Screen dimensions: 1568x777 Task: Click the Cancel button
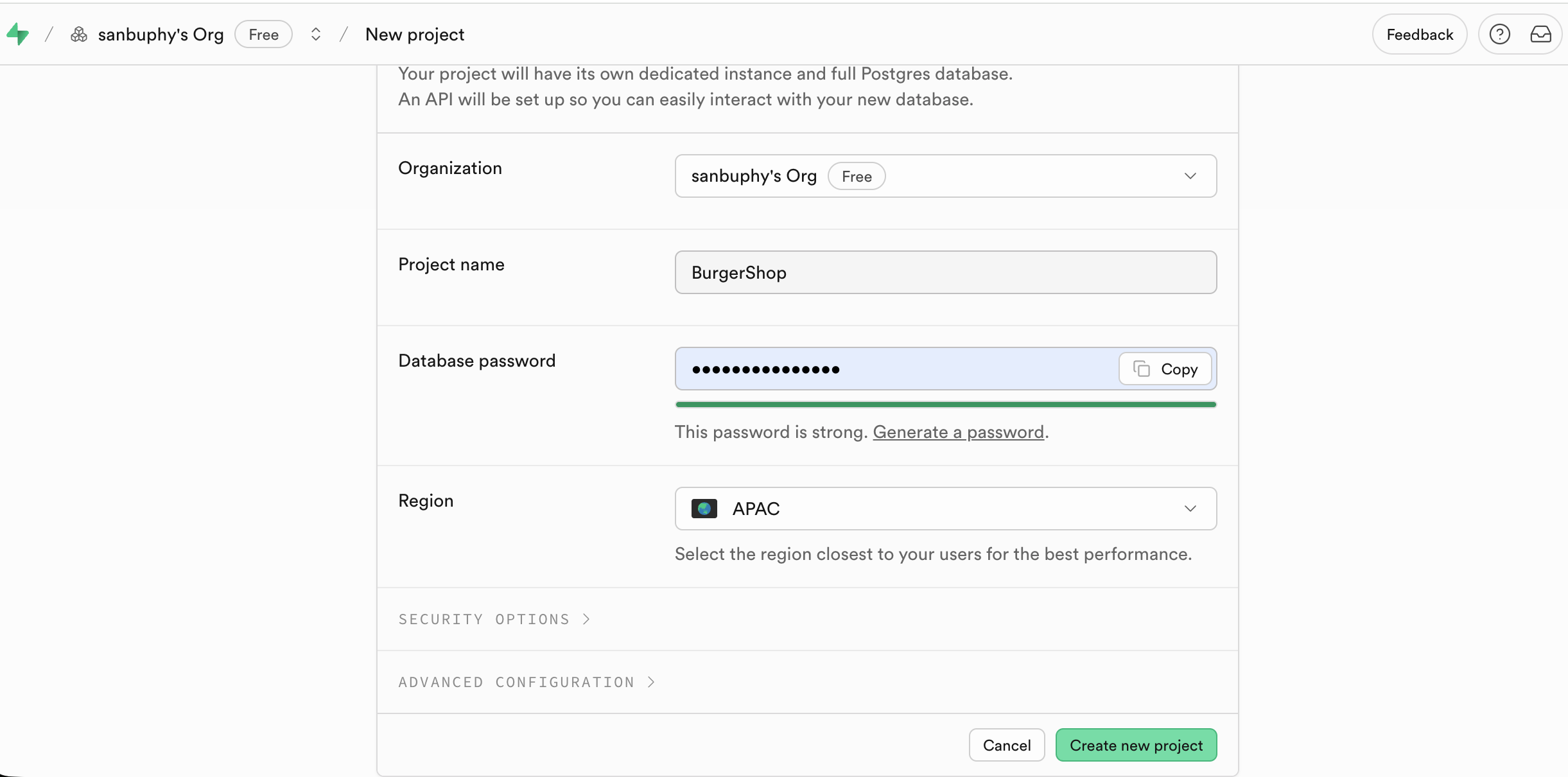pyautogui.click(x=1006, y=745)
